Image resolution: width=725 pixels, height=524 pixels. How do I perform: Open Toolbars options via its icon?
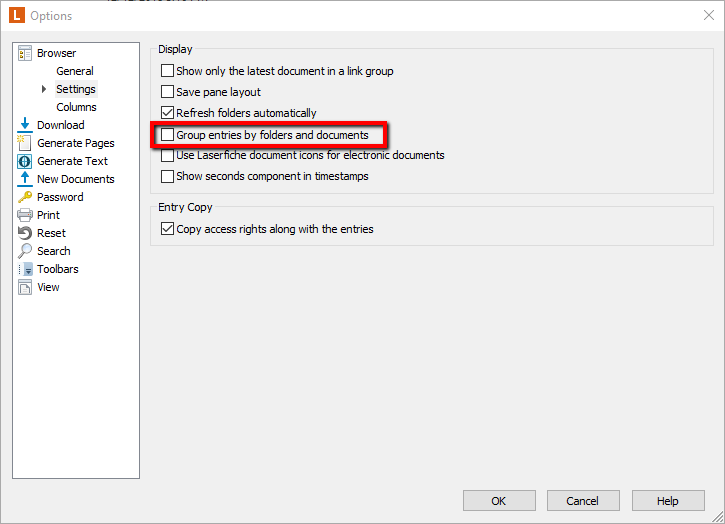coord(25,269)
